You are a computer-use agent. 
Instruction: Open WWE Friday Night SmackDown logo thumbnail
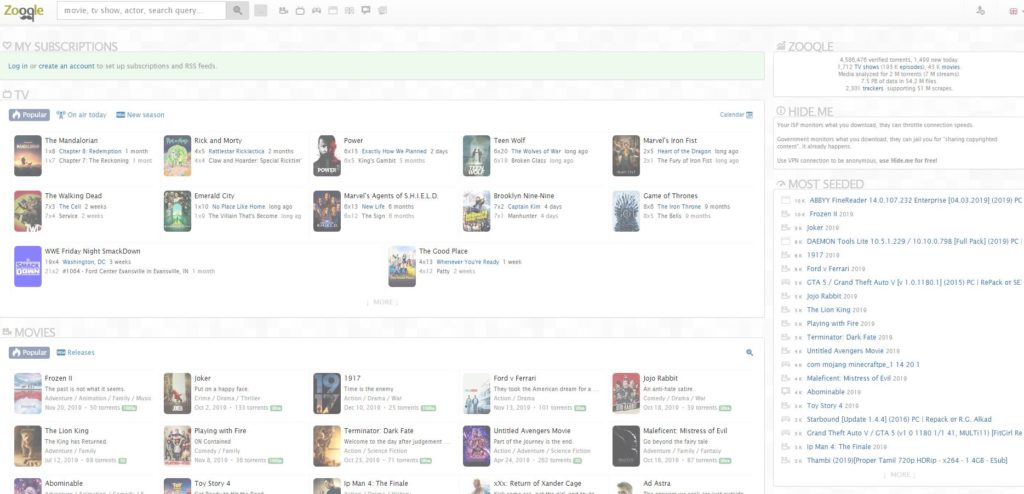pyautogui.click(x=28, y=267)
